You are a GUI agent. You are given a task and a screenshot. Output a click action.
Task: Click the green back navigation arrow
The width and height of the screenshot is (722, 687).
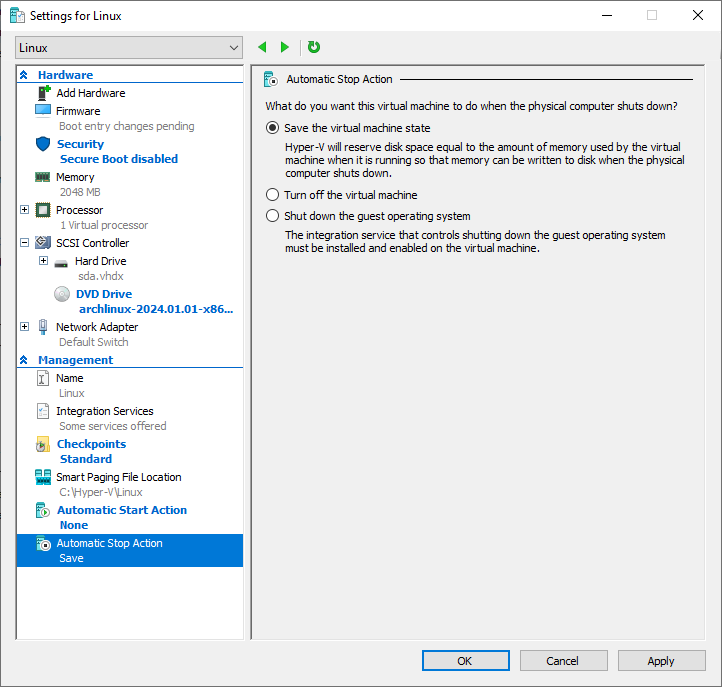coord(262,47)
